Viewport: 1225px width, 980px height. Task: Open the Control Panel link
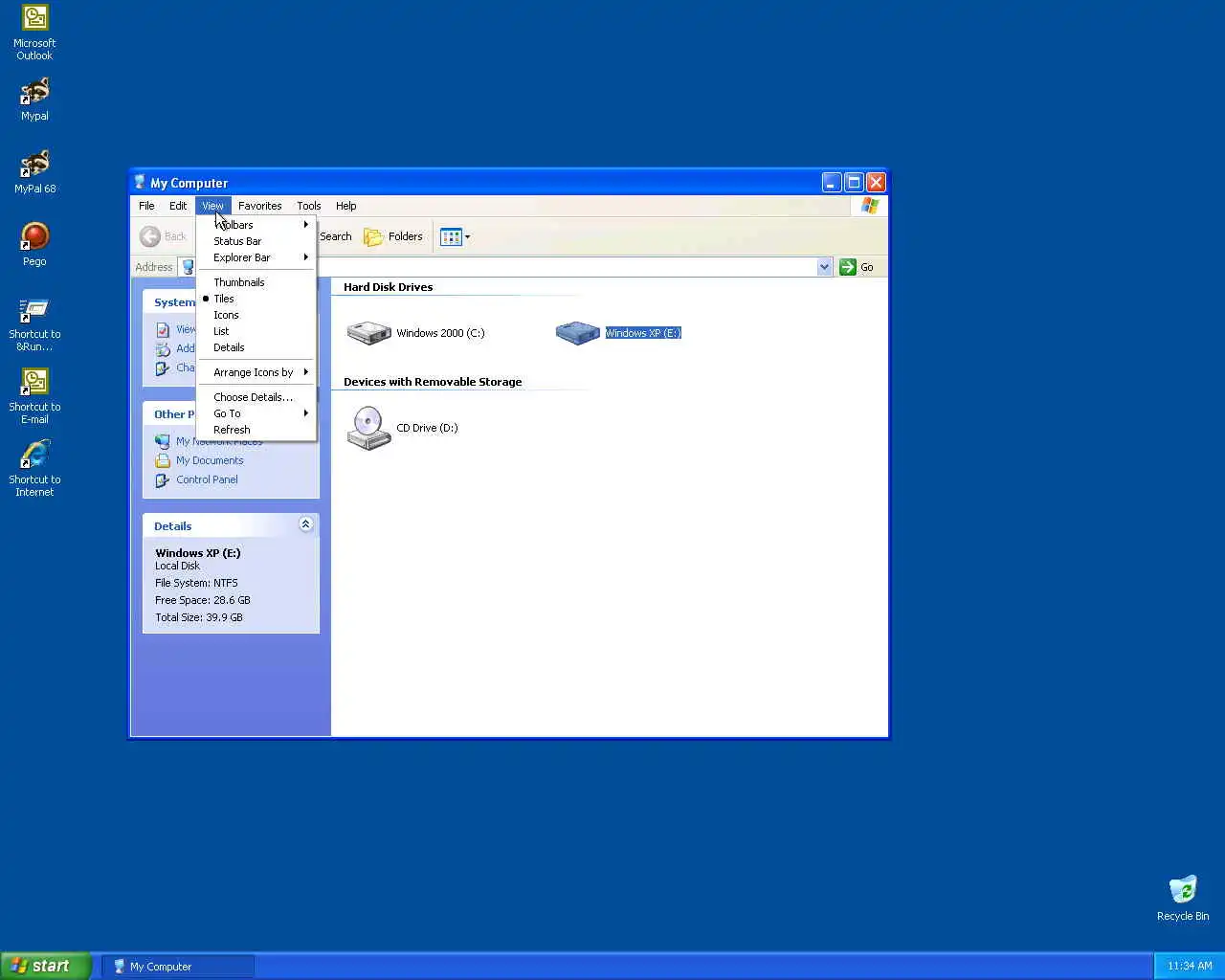pyautogui.click(x=207, y=479)
